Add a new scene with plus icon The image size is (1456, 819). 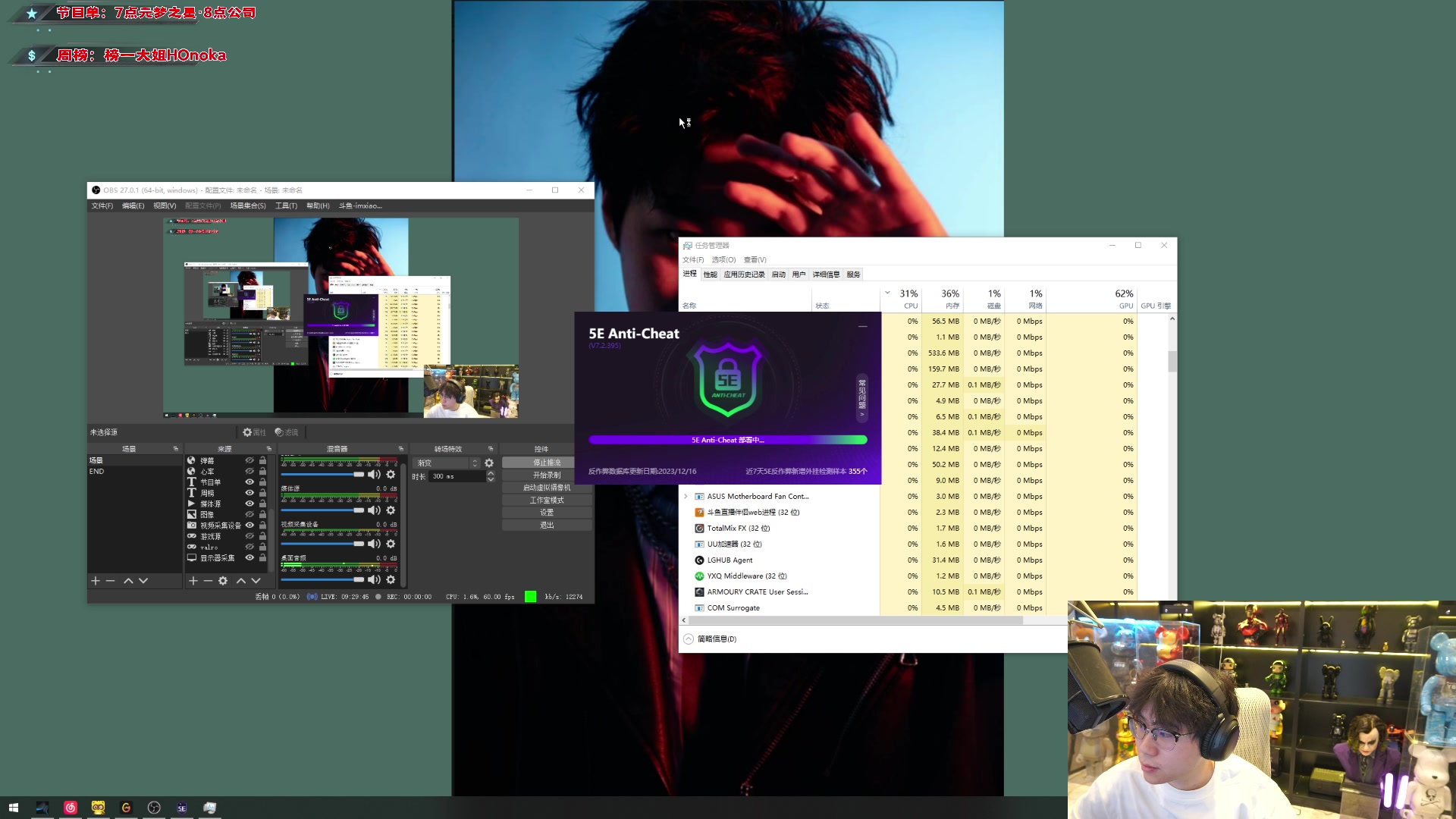tap(96, 581)
